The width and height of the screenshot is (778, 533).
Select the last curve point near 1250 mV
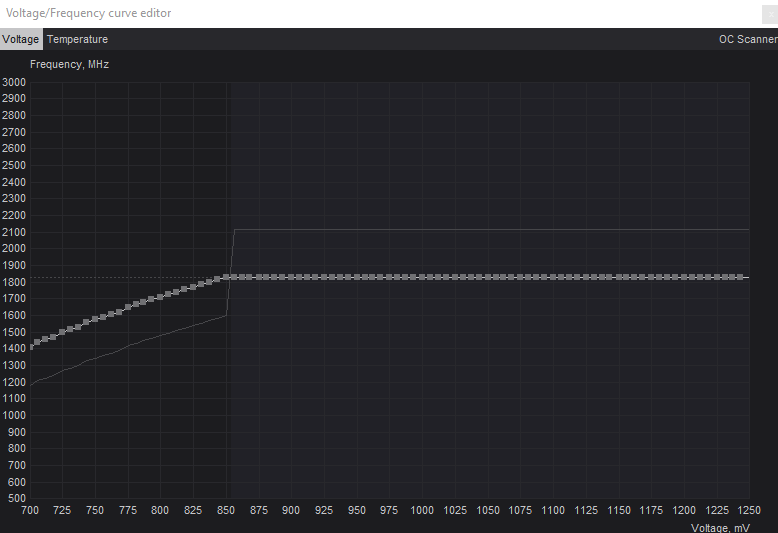[x=740, y=277]
